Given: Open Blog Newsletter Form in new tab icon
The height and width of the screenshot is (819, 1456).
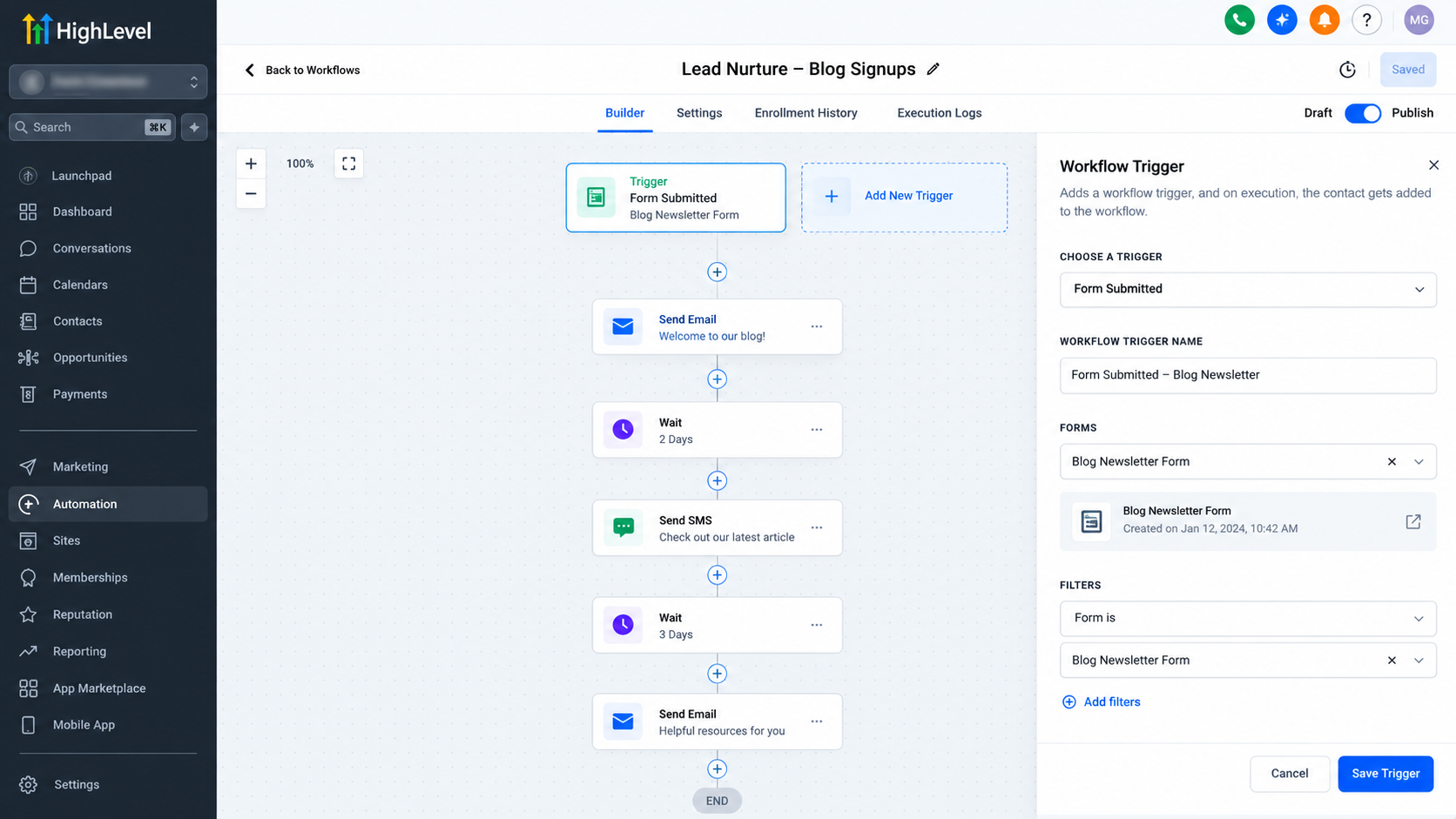Looking at the screenshot, I should [1413, 521].
